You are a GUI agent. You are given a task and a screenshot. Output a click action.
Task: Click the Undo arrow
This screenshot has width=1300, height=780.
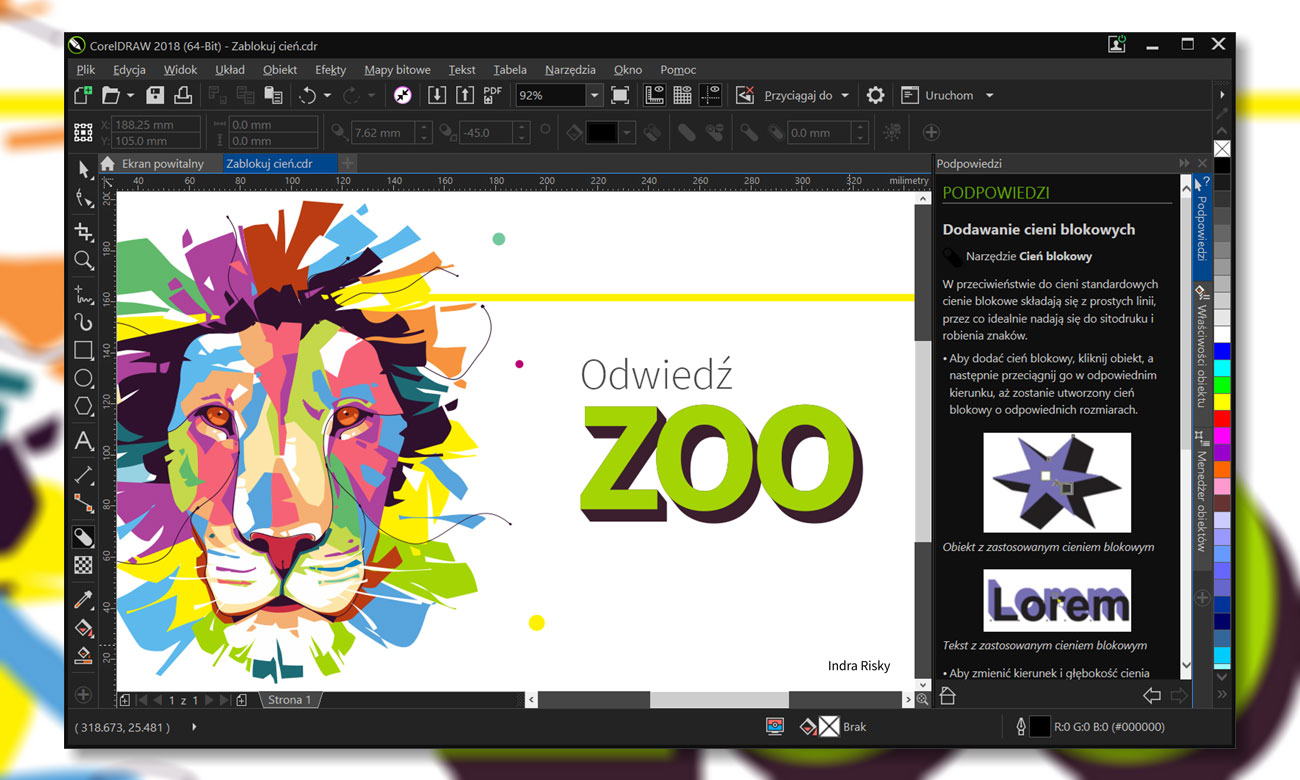[307, 95]
